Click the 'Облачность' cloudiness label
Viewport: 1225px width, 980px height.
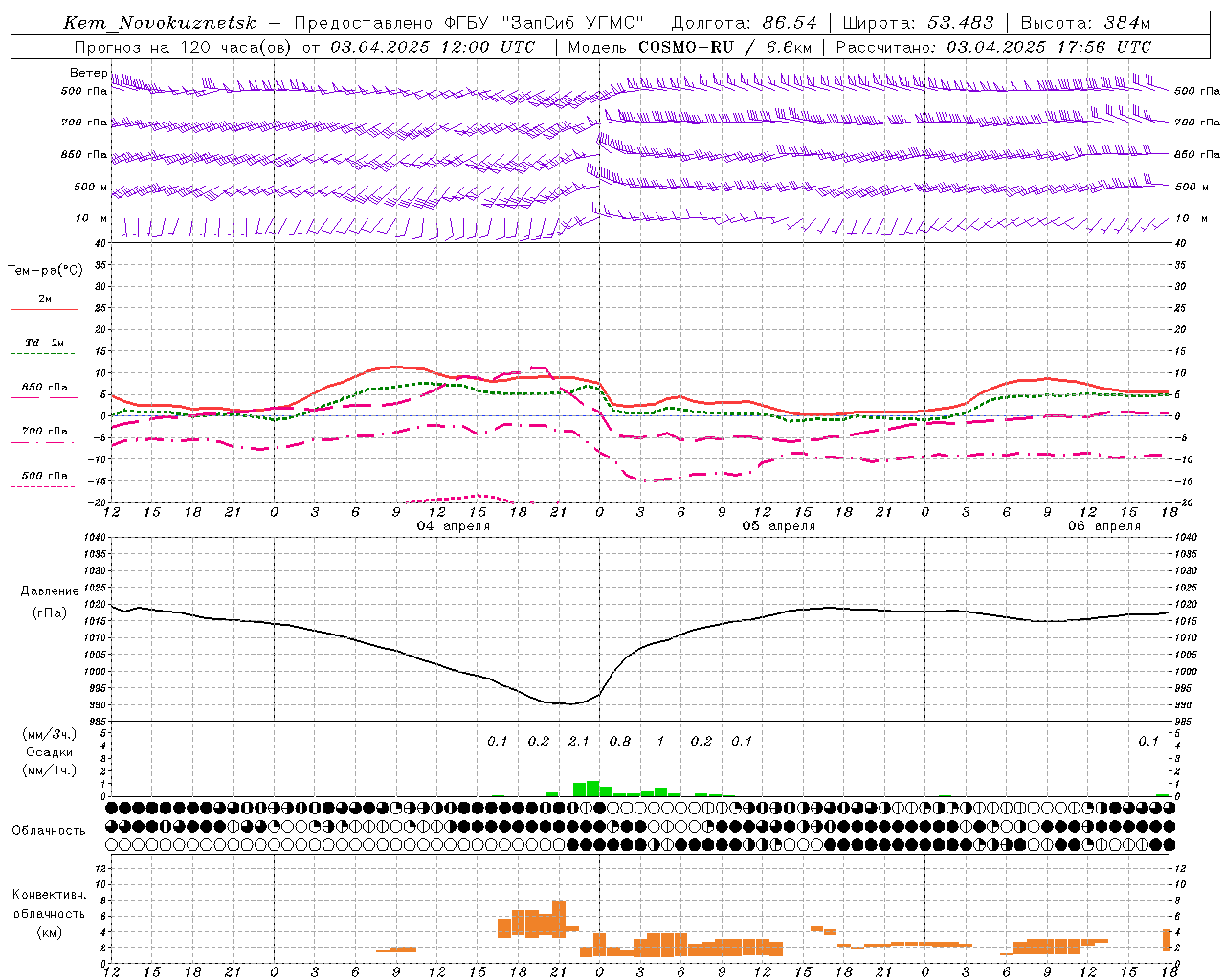[49, 830]
